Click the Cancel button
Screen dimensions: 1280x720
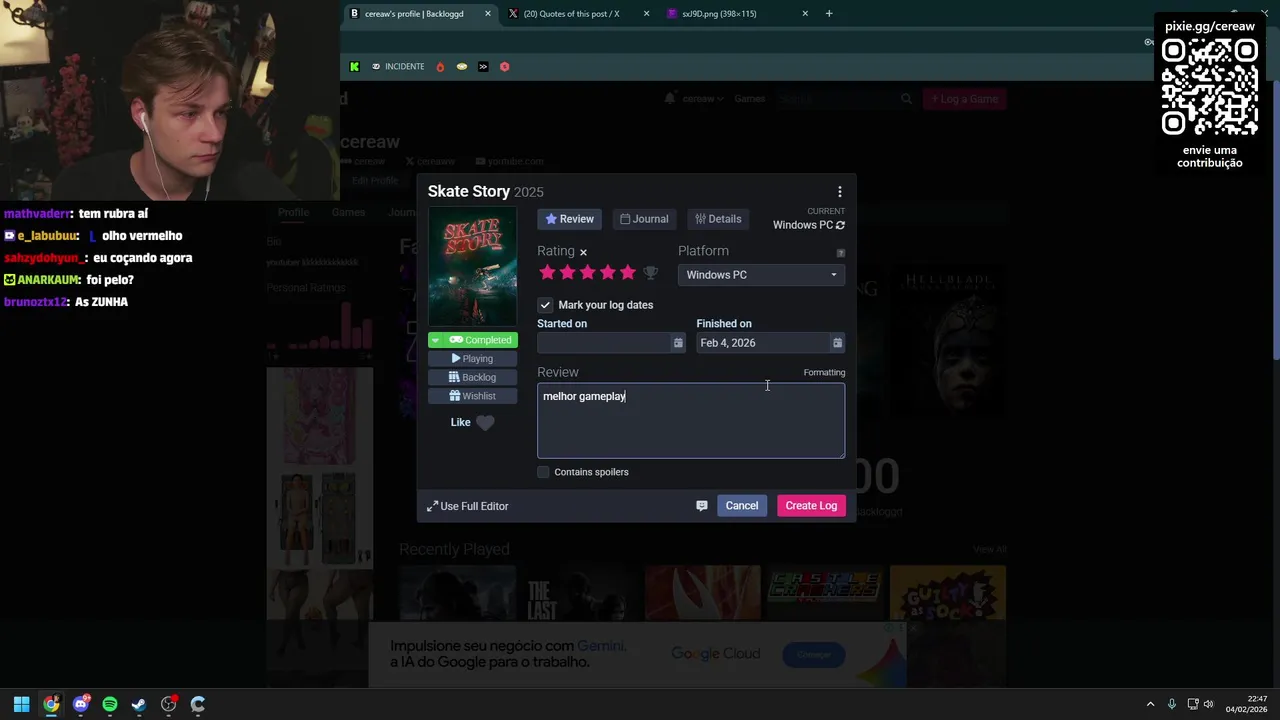[742, 506]
